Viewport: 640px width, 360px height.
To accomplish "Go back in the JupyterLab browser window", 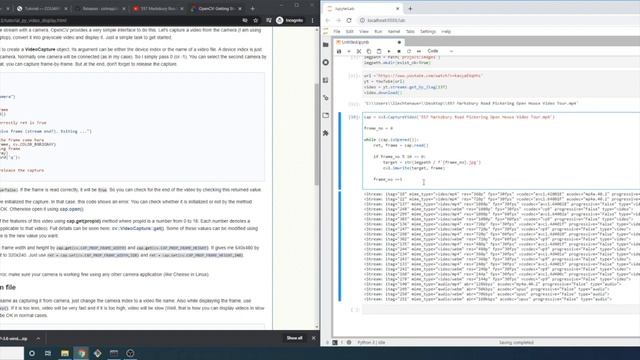I will pyautogui.click(x=328, y=20).
